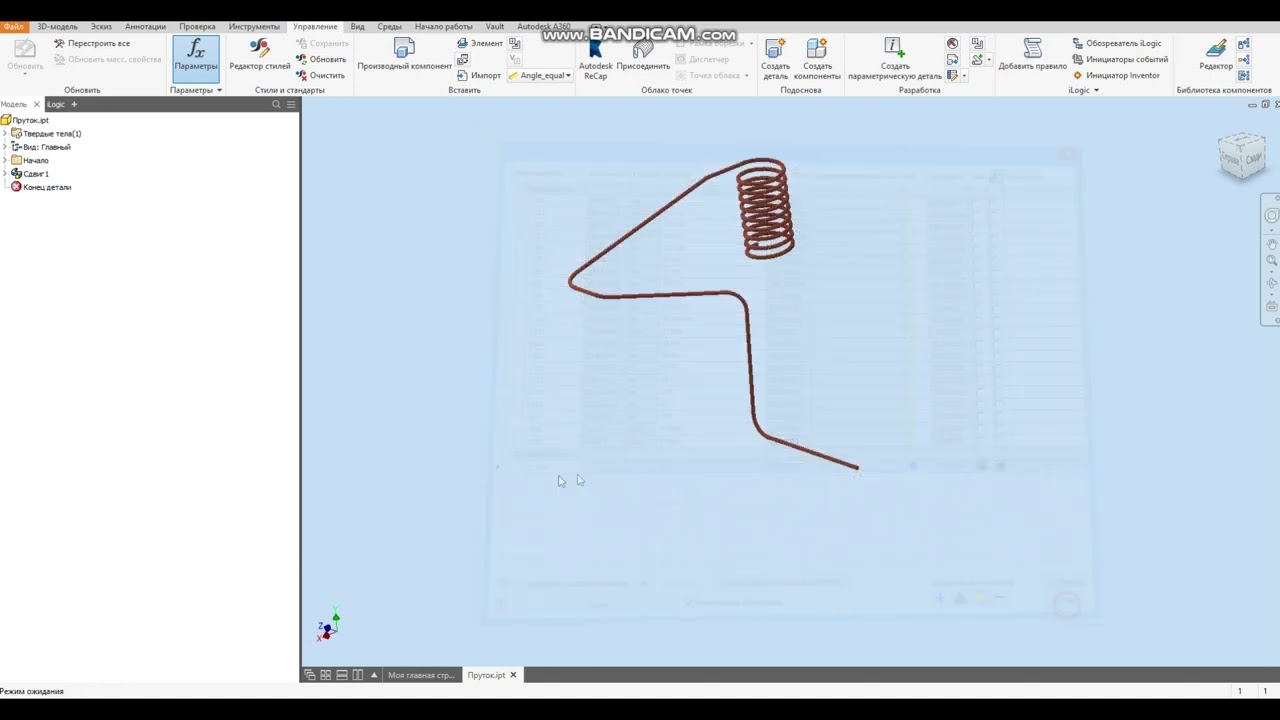Open the Вид ribbon tab

tap(357, 26)
